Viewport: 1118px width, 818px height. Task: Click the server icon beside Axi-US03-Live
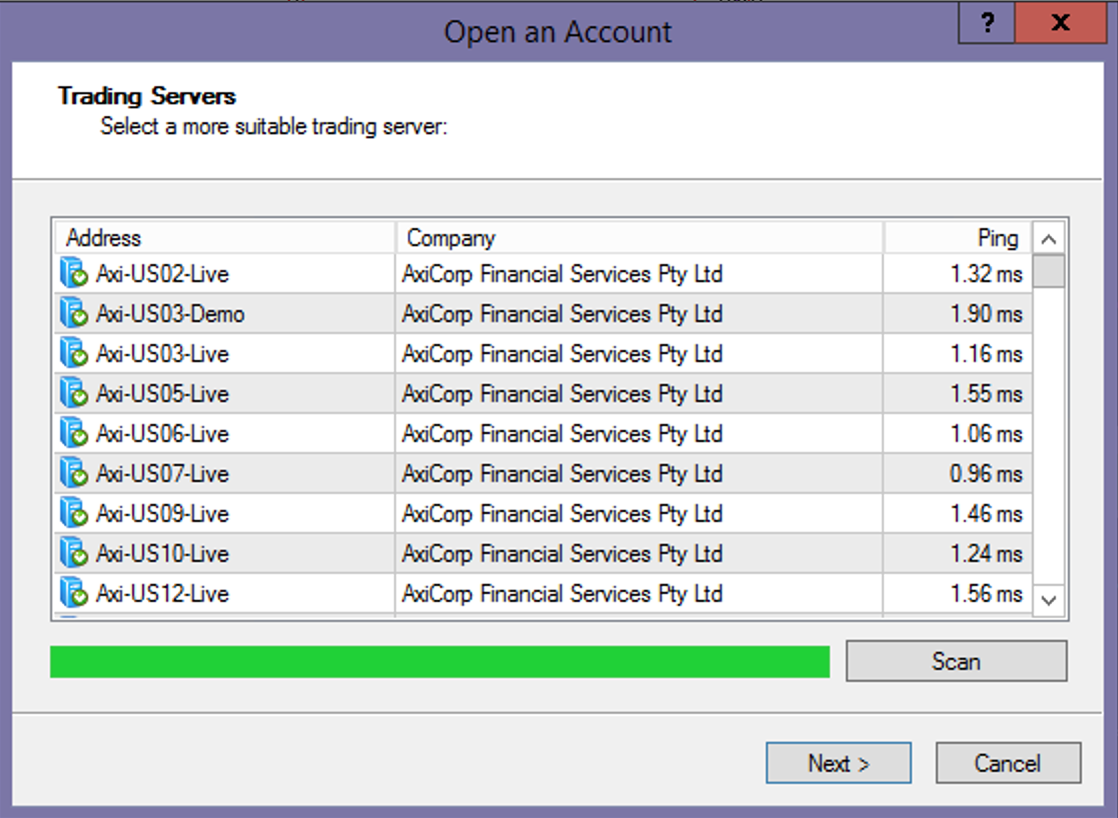tap(74, 354)
